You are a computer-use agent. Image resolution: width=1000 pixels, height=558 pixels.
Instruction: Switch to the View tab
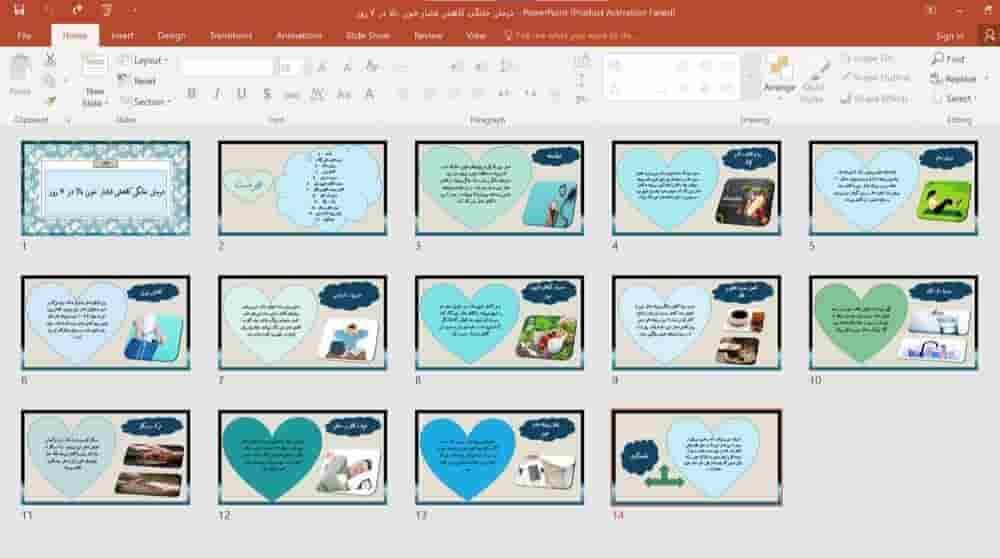click(476, 36)
